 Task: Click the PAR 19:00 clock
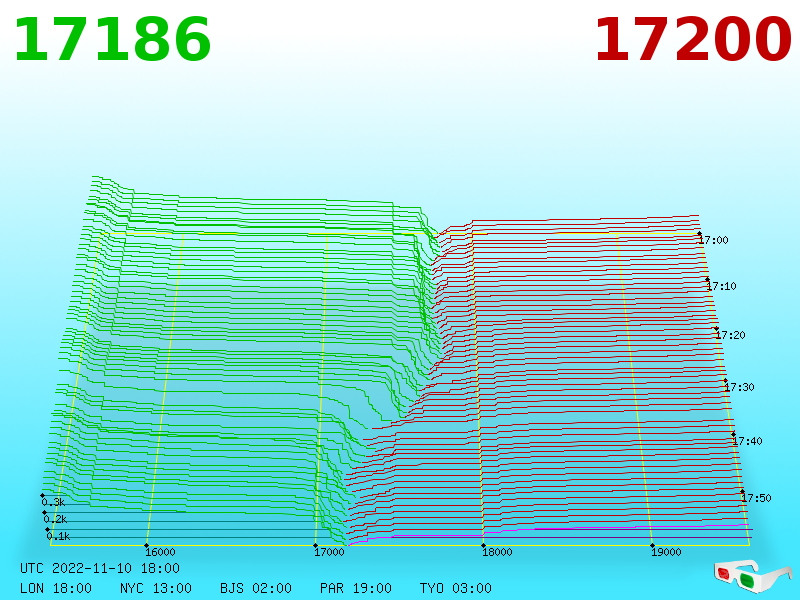356,588
